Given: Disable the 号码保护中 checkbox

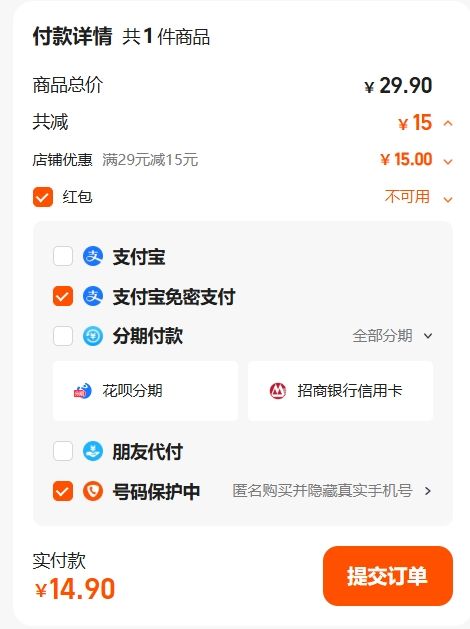Looking at the screenshot, I should coord(63,491).
